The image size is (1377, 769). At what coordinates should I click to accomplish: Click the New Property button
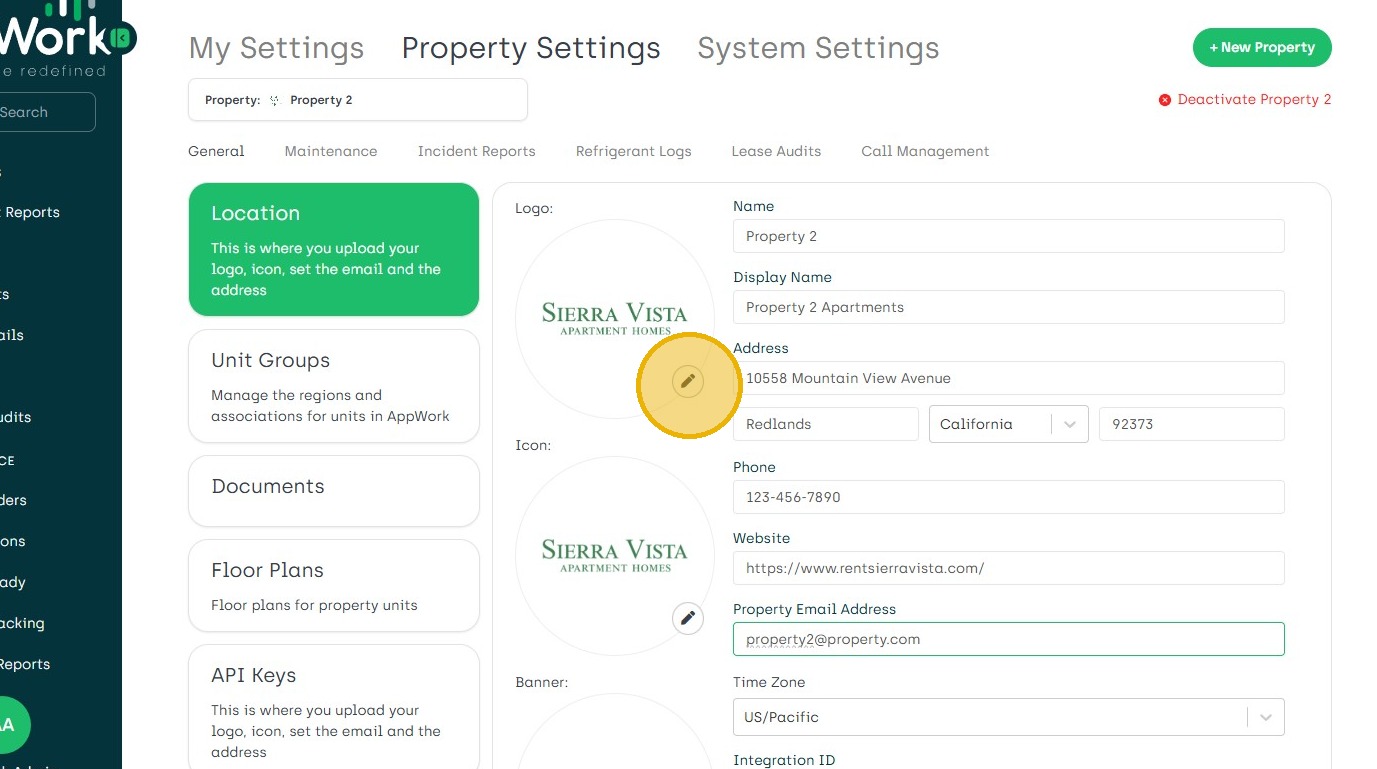[x=1261, y=47]
